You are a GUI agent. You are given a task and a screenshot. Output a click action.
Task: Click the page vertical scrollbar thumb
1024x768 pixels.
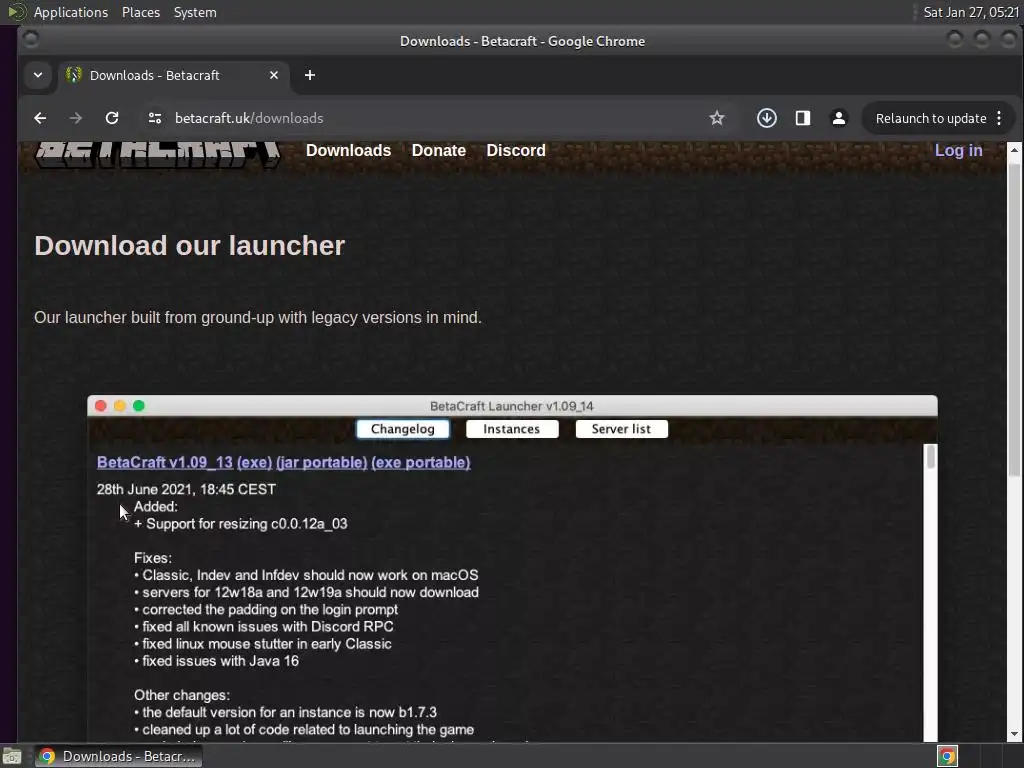pyautogui.click(x=1014, y=320)
